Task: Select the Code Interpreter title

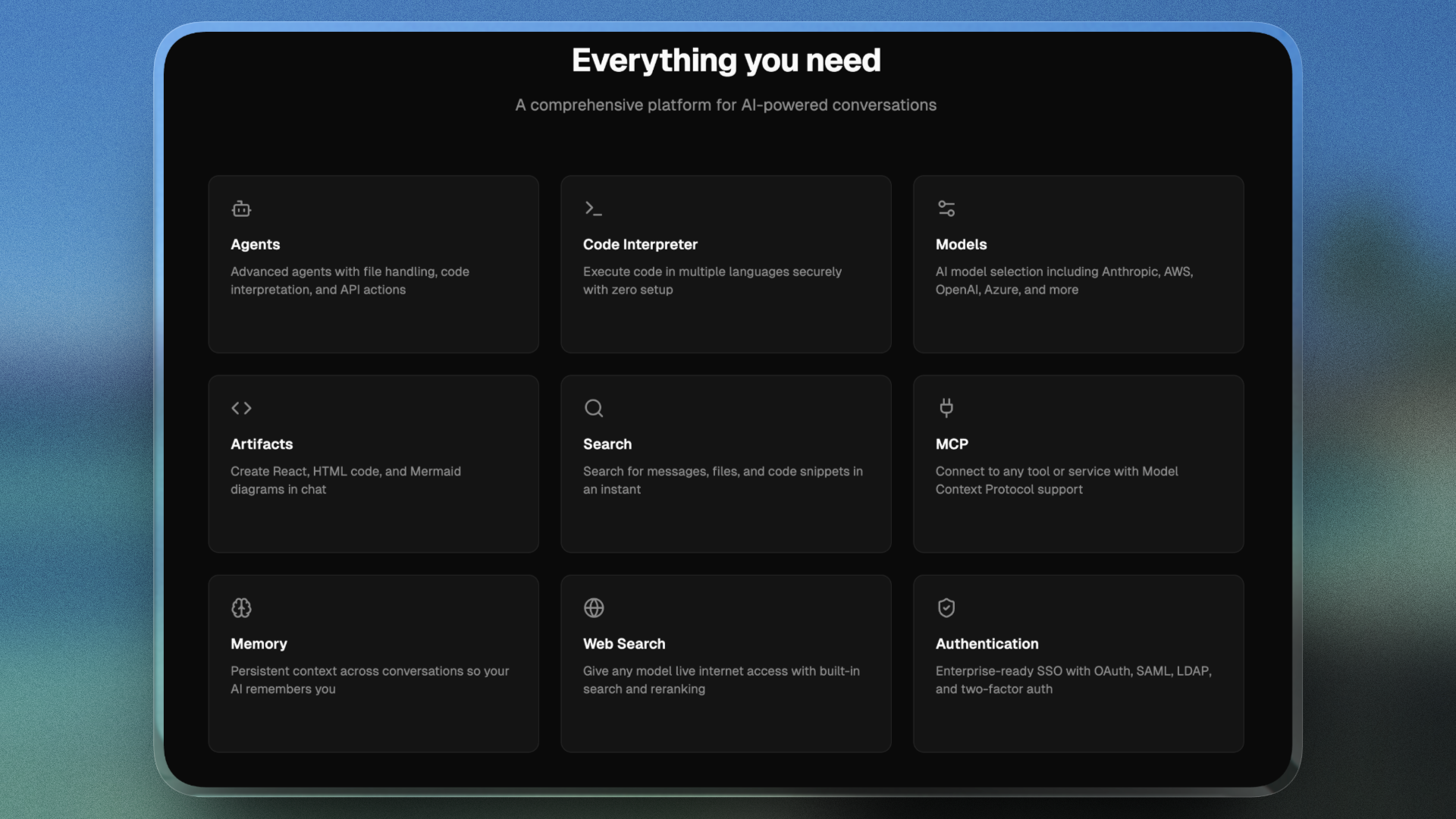Action: 640,244
